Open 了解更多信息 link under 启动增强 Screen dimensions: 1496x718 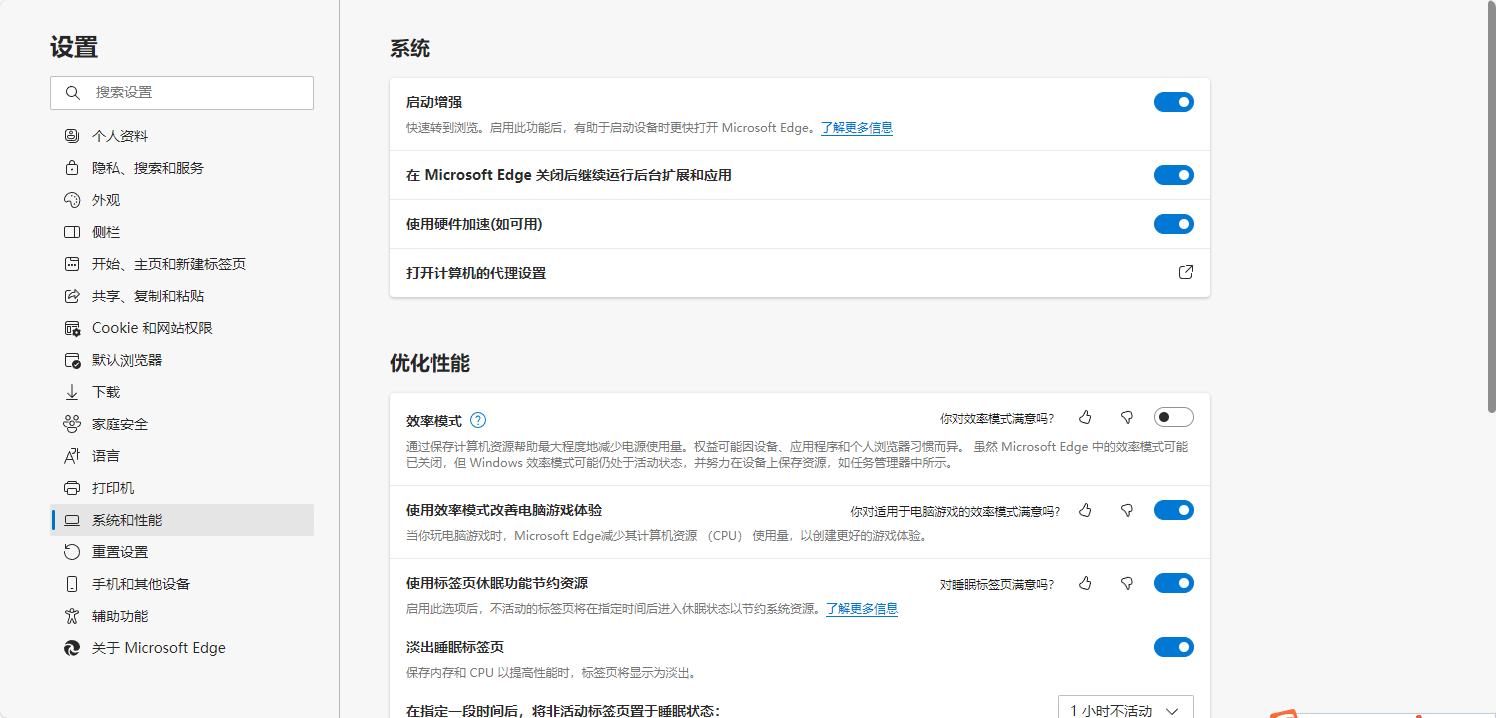point(856,127)
